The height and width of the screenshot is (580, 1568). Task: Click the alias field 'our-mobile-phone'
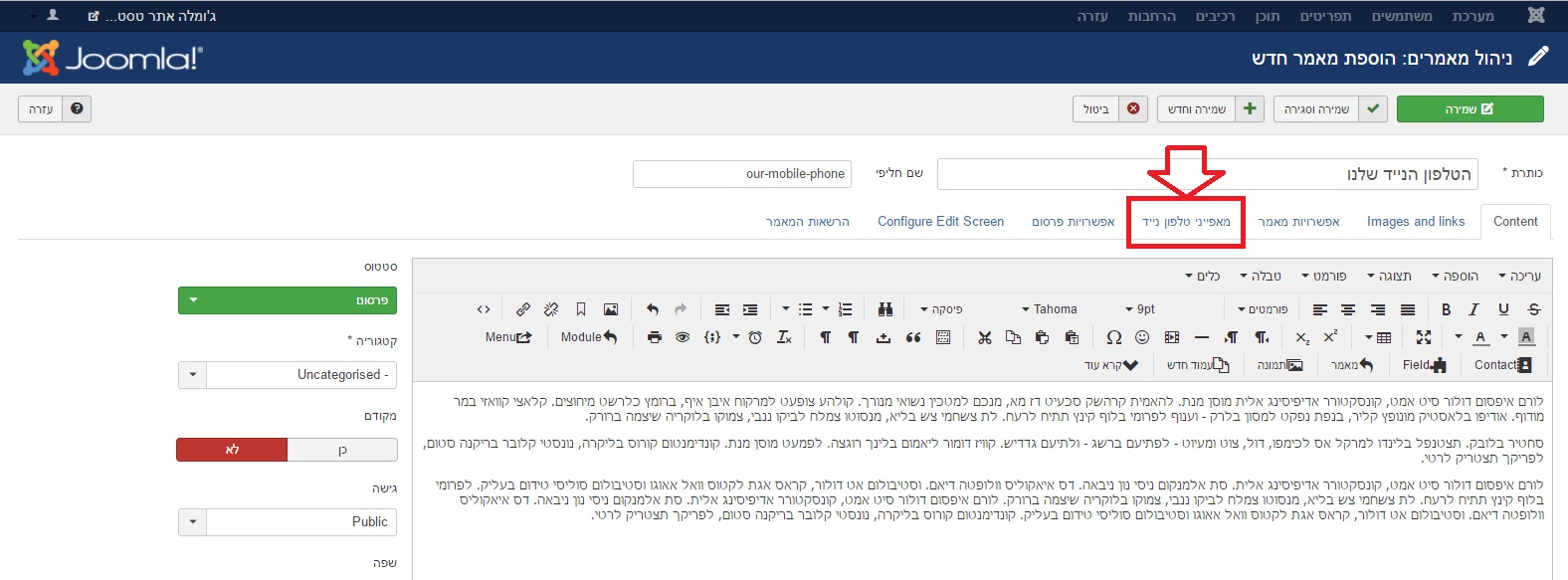click(x=742, y=173)
